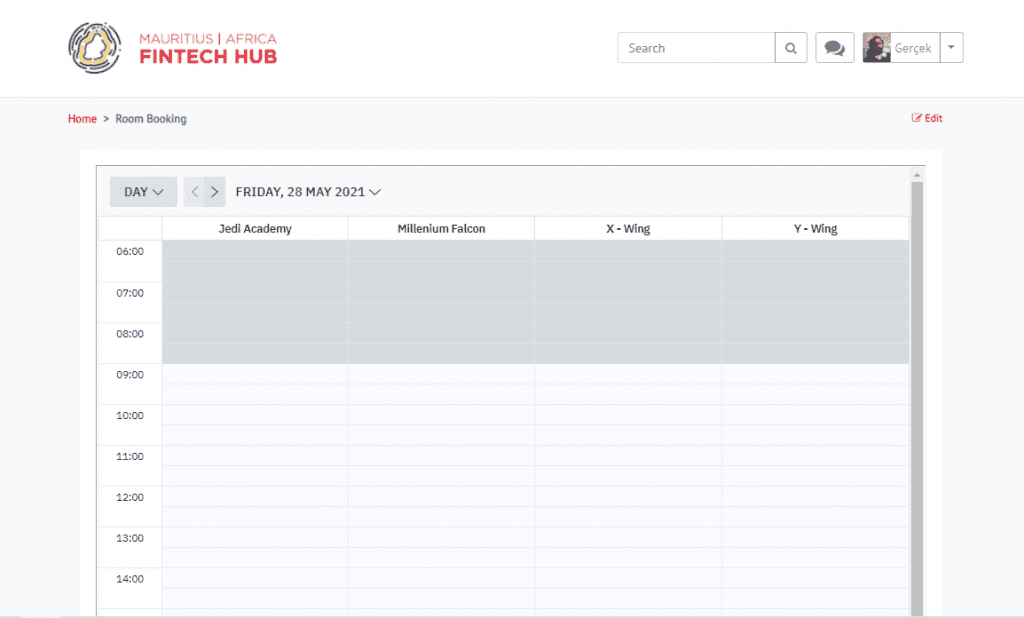Click the Gerçek user avatar picture
The image size is (1024, 618).
click(x=876, y=48)
